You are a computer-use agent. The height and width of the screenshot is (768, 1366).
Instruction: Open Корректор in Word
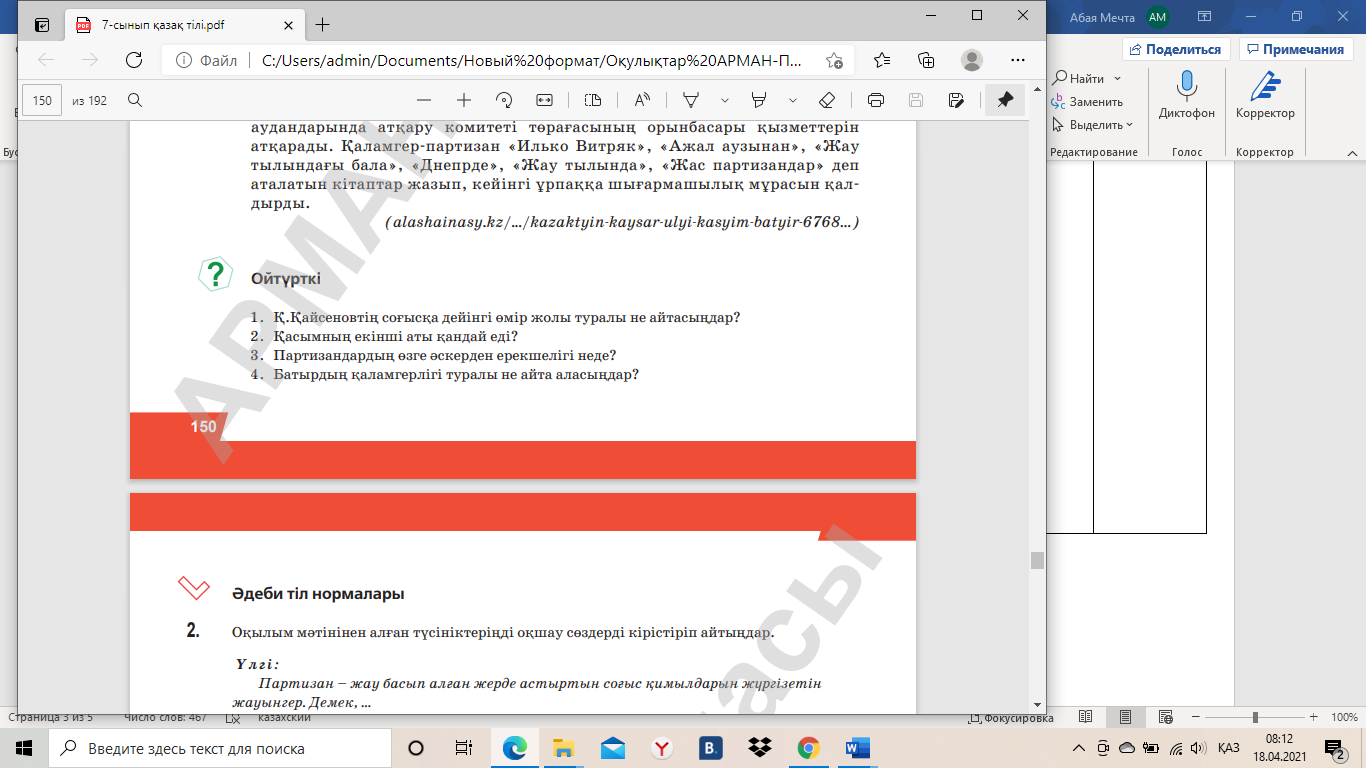1265,96
